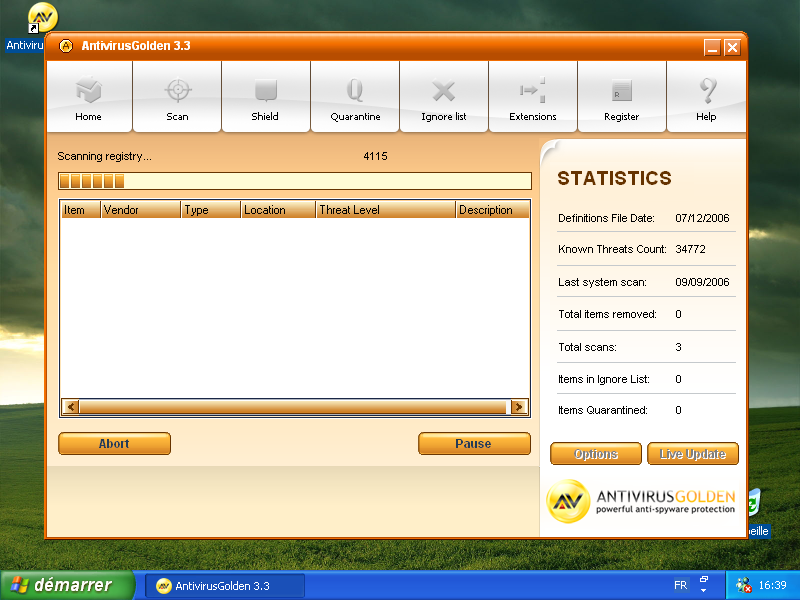Select AntivirusGolden 3.3 taskbar button
The width and height of the screenshot is (800, 600).
[225, 586]
